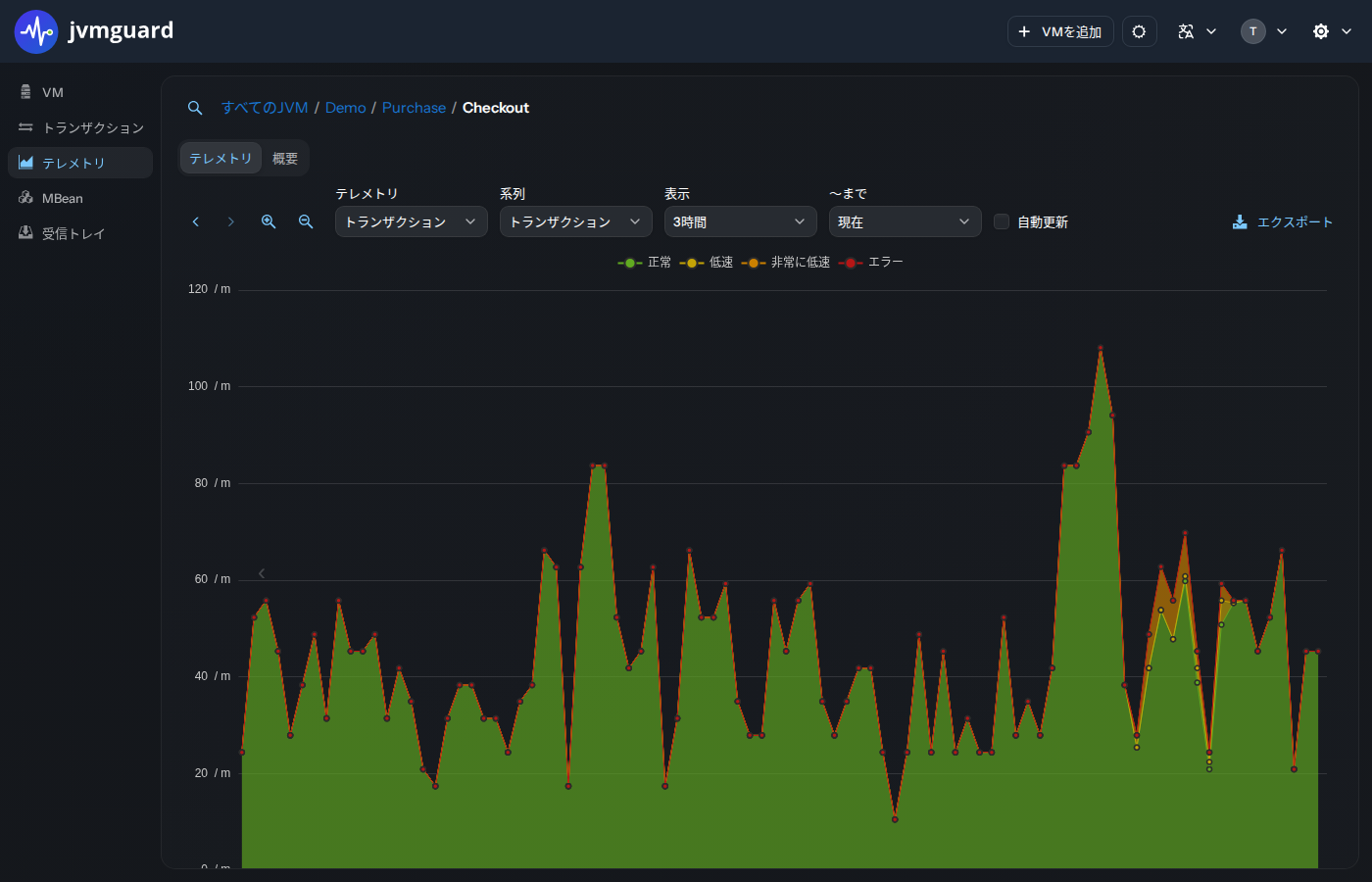The image size is (1372, 882).
Task: Click the chart peak data point near 108/m
Action: tap(1101, 348)
